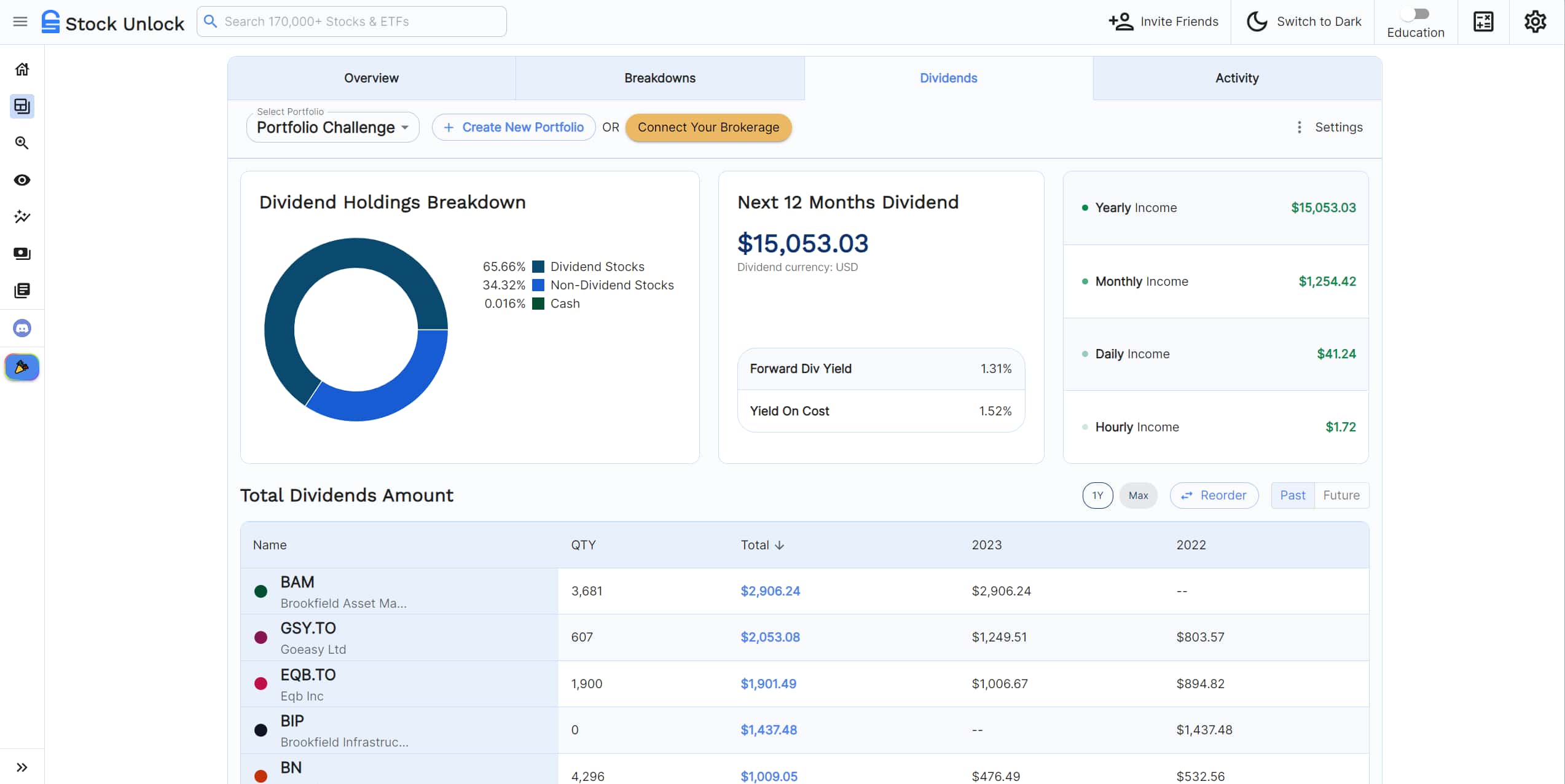The width and height of the screenshot is (1565, 784).
Task: Click Connect Your Brokerage button
Action: [x=708, y=127]
